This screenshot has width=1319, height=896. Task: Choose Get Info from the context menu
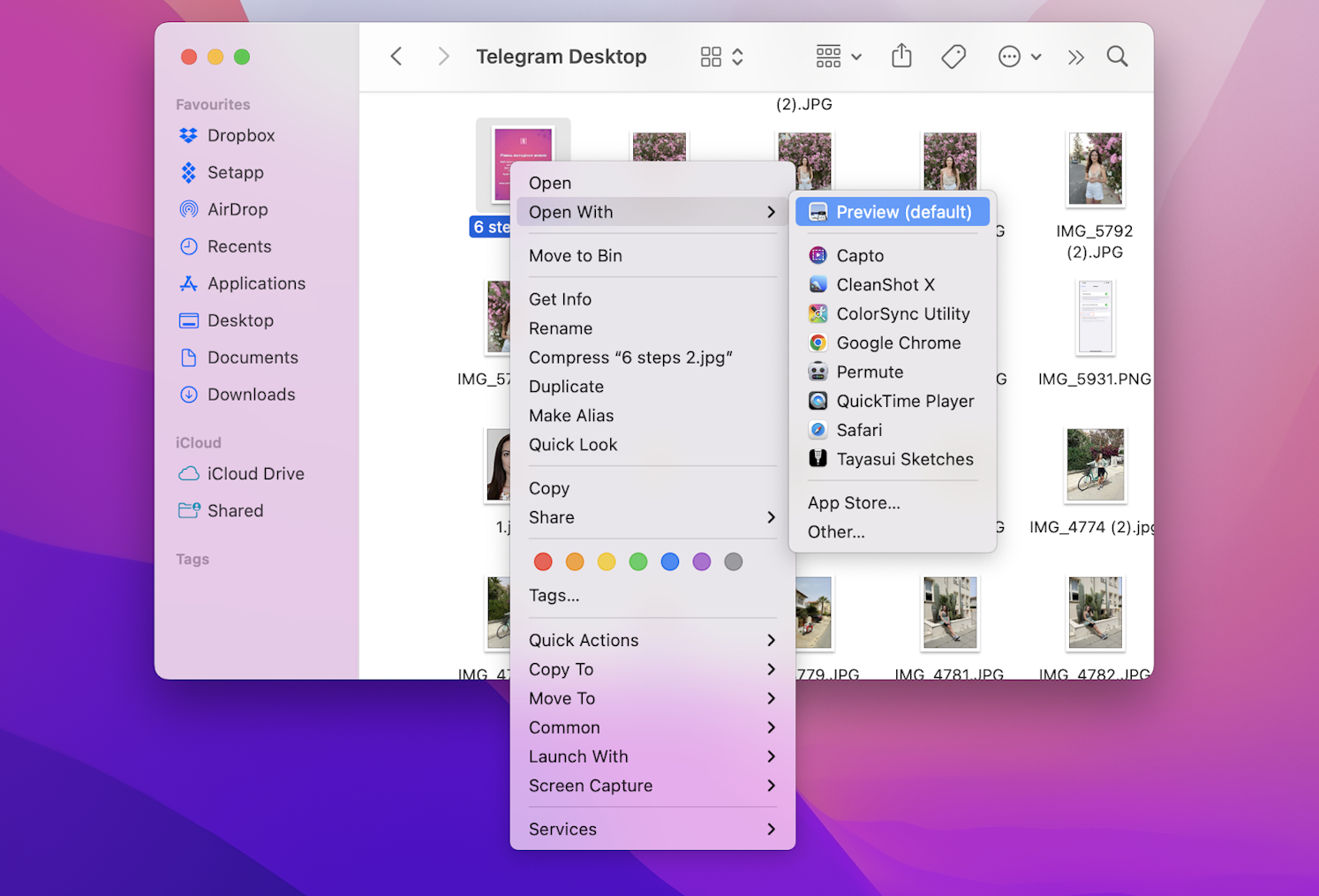coord(560,299)
